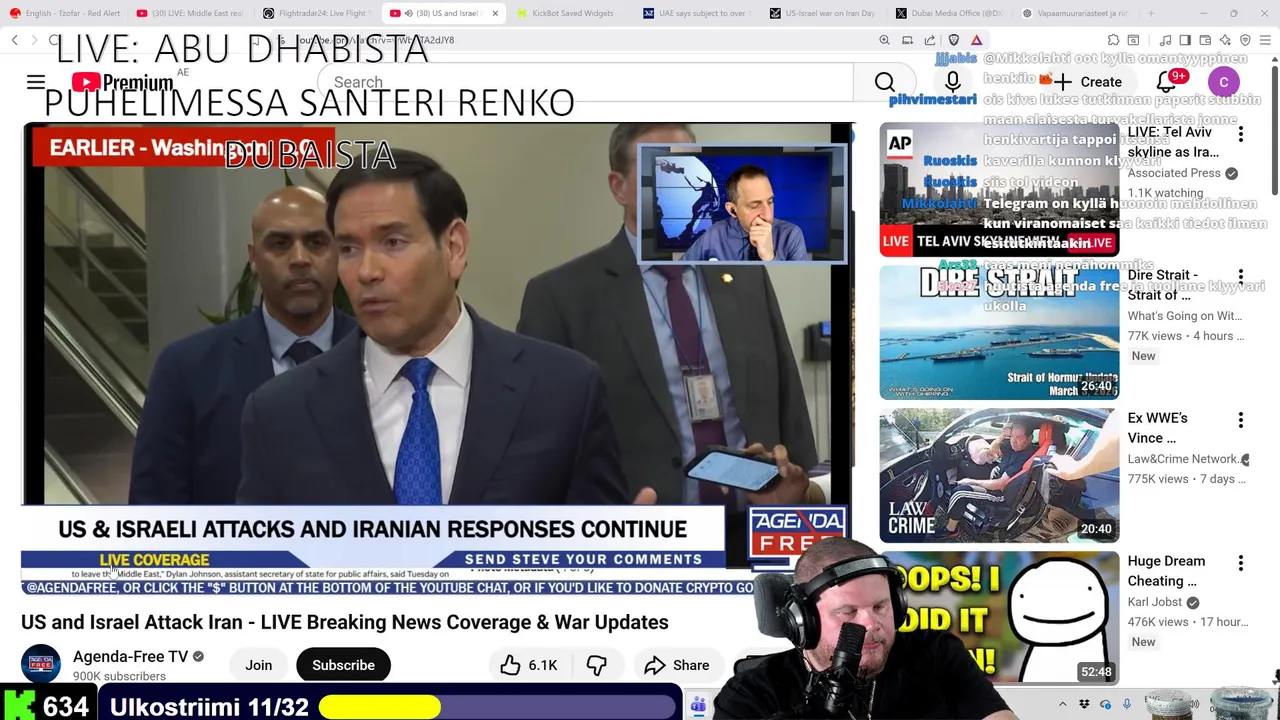Click What's Going on Wit... channel name
This screenshot has width=1280, height=720.
pyautogui.click(x=1185, y=316)
